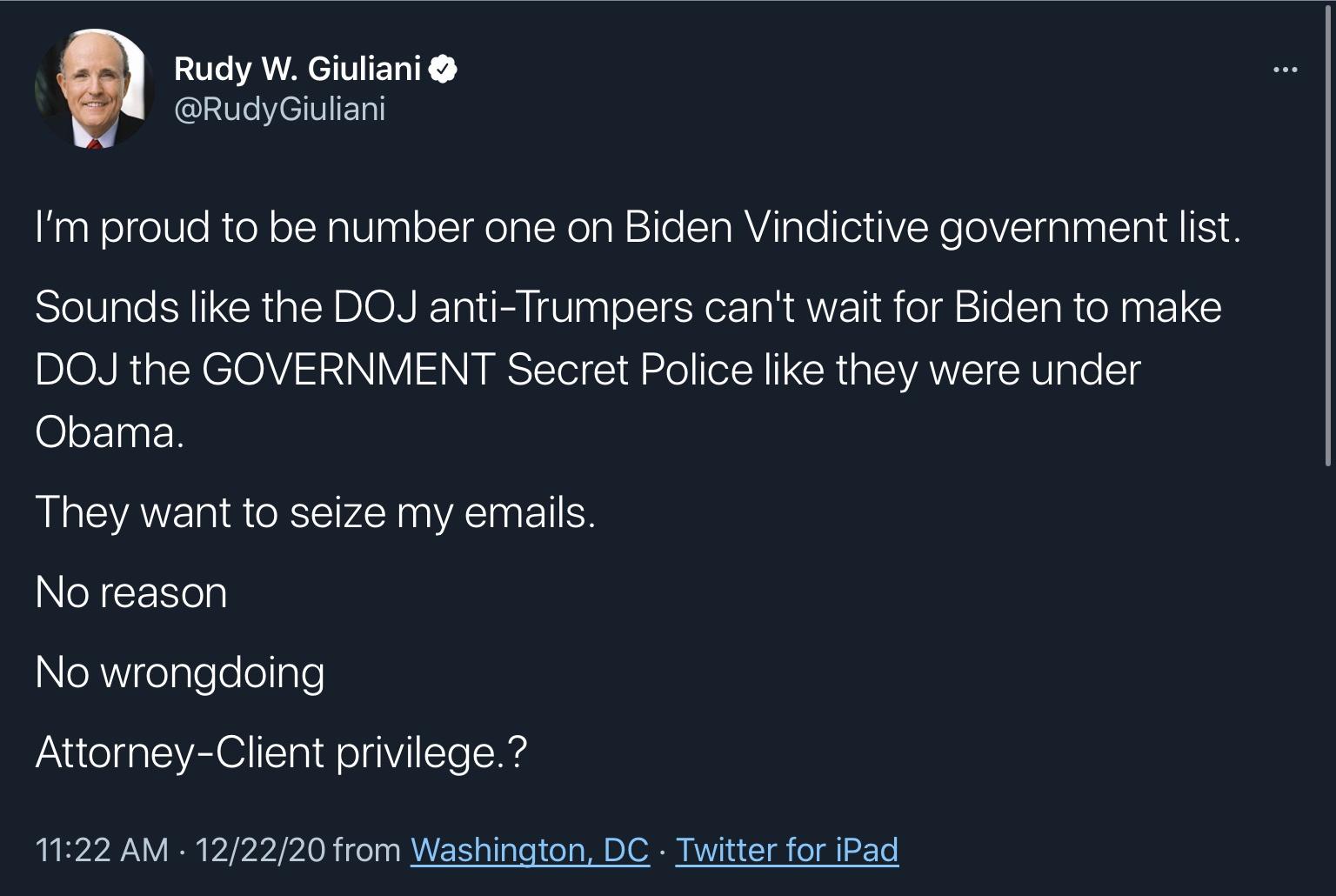Click the 'No wrongdoing' line
This screenshot has width=1336, height=896.
[179, 671]
